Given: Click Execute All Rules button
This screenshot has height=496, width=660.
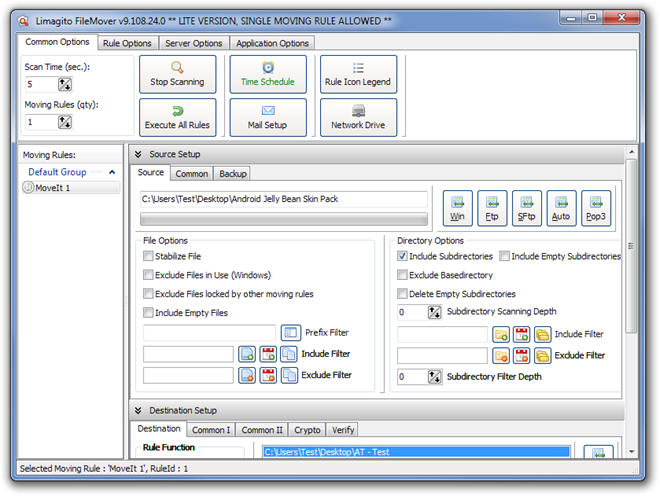Looking at the screenshot, I should (178, 117).
